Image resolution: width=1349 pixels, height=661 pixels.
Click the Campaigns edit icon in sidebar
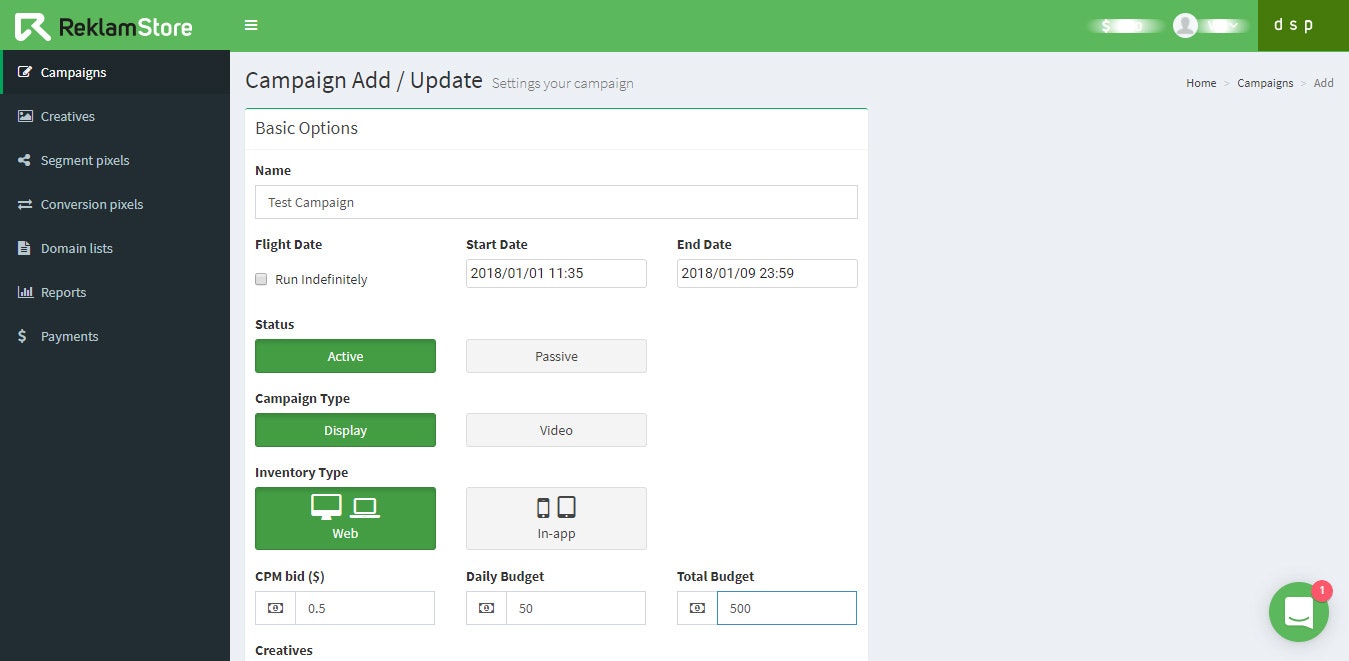25,72
